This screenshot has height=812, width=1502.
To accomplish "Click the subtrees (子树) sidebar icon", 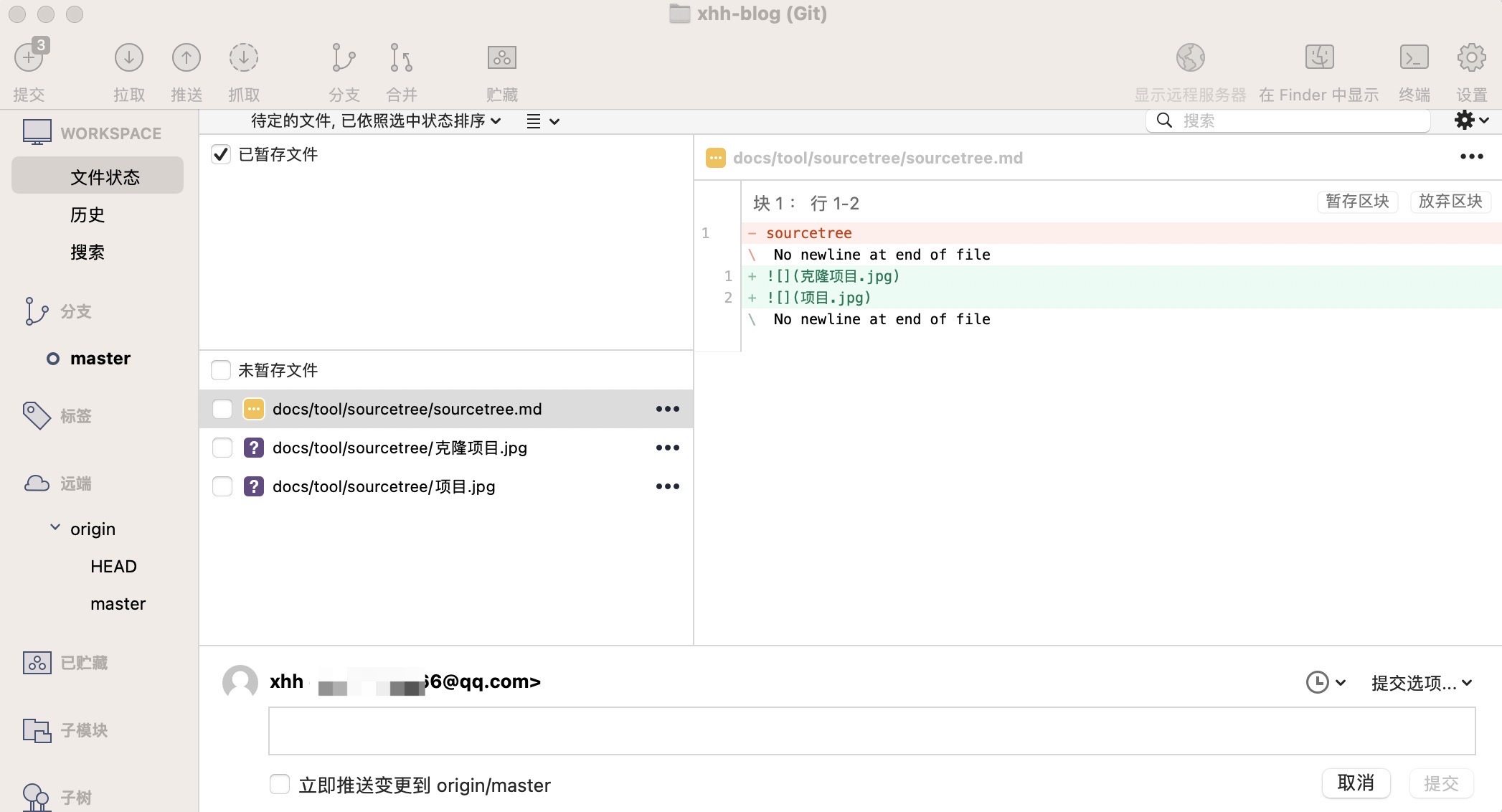I will click(36, 797).
